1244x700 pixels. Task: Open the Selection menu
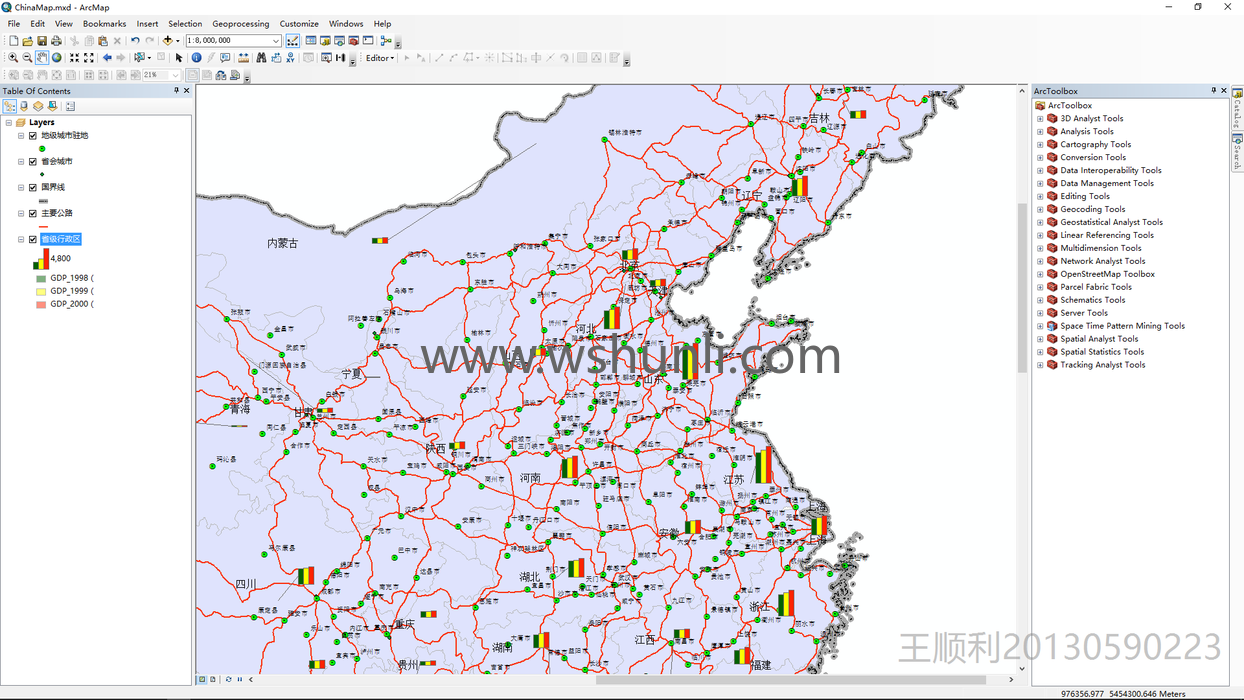[x=185, y=24]
